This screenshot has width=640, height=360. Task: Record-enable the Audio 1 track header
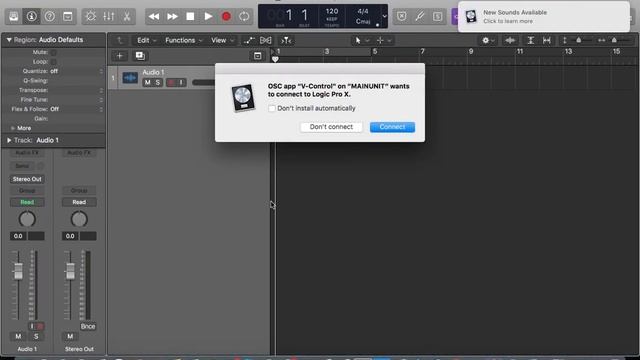171,82
